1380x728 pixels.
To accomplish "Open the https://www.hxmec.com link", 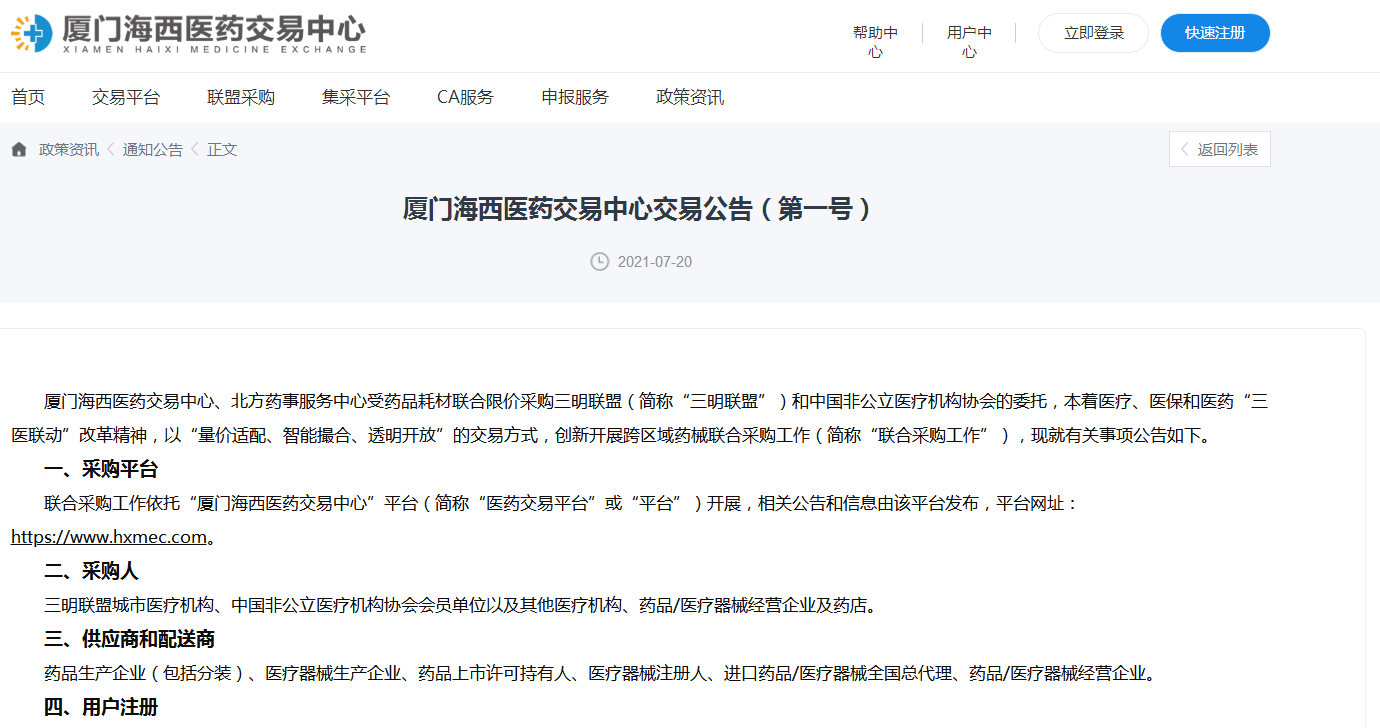I will [x=109, y=537].
